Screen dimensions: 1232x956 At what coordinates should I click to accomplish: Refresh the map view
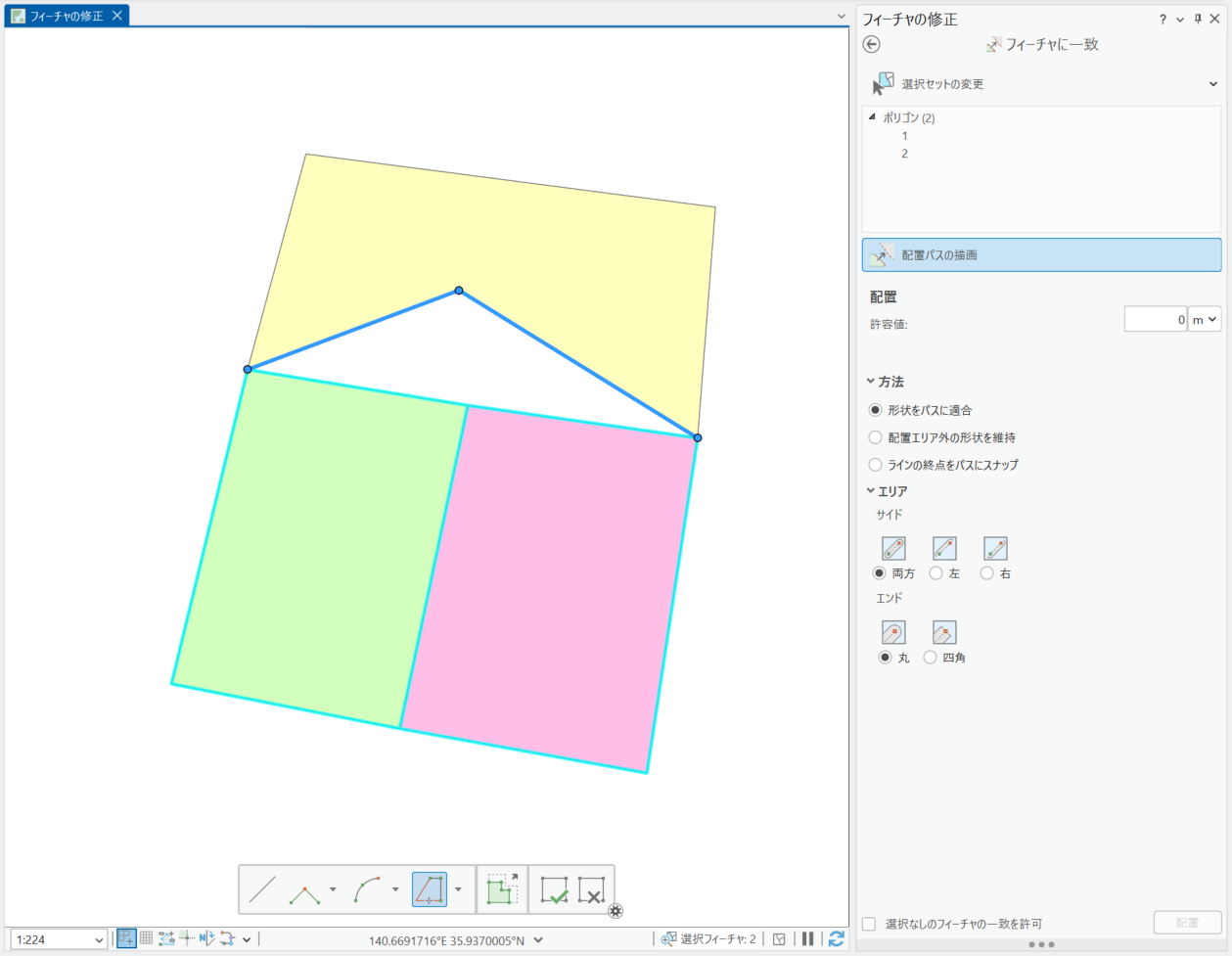(836, 939)
